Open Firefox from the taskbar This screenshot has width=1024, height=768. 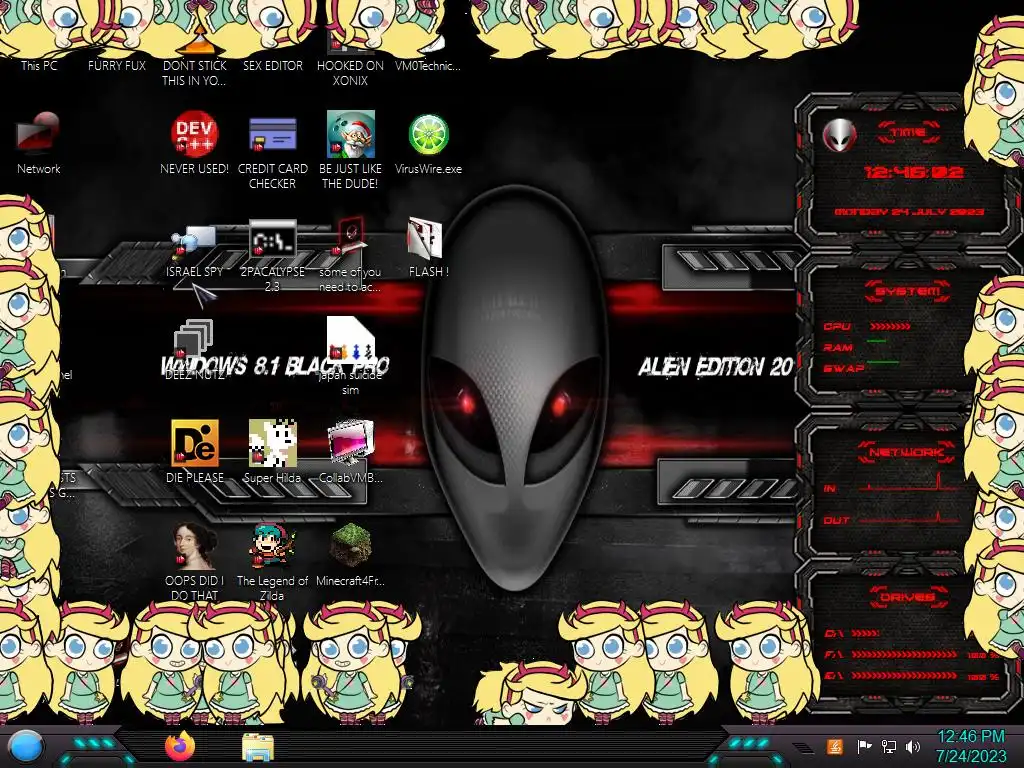tap(180, 746)
